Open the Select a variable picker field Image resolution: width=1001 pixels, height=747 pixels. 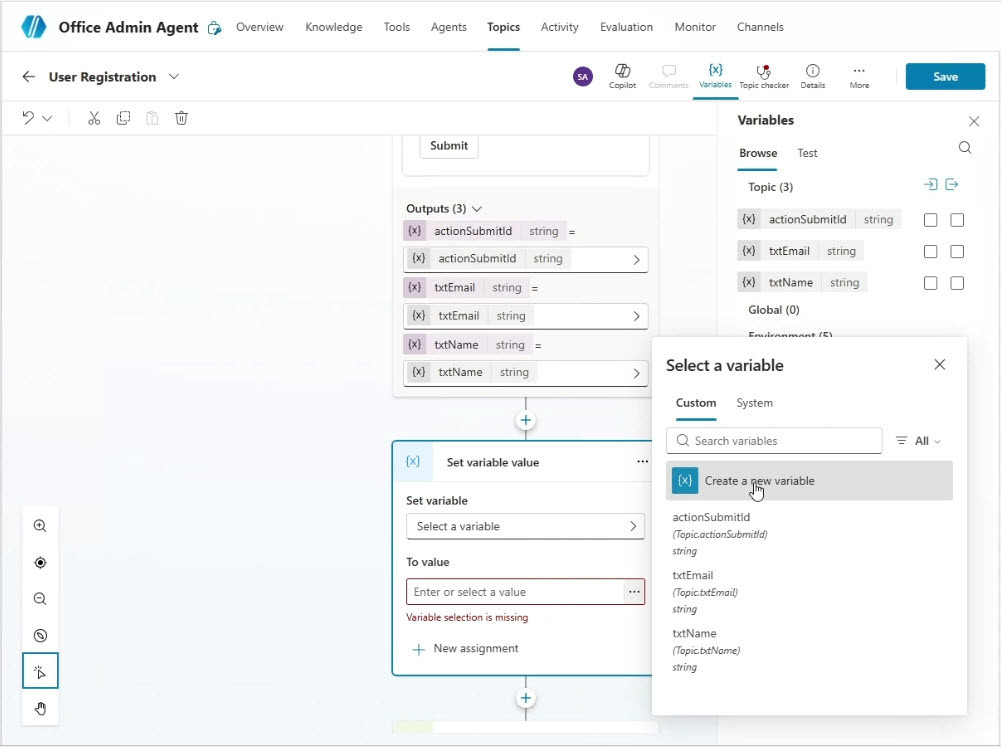[525, 526]
